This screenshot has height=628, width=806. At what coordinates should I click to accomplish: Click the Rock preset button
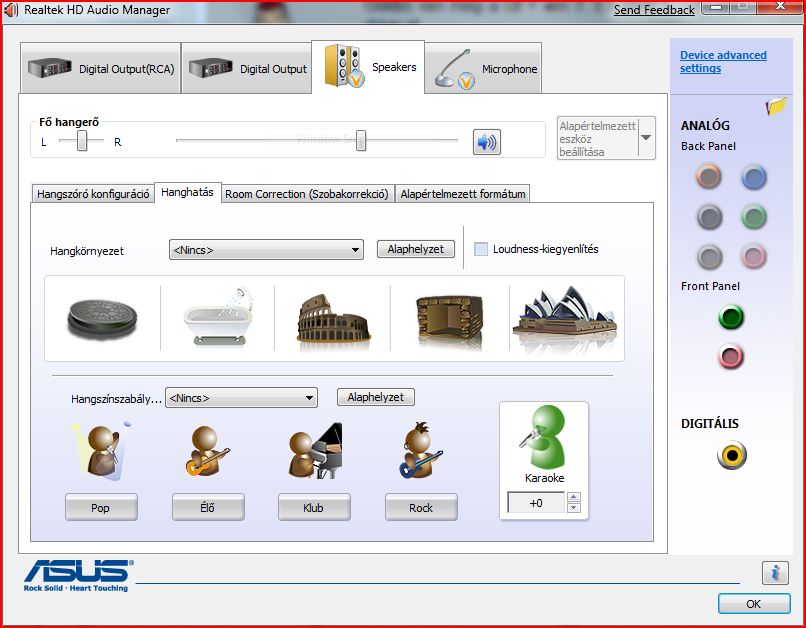point(421,507)
